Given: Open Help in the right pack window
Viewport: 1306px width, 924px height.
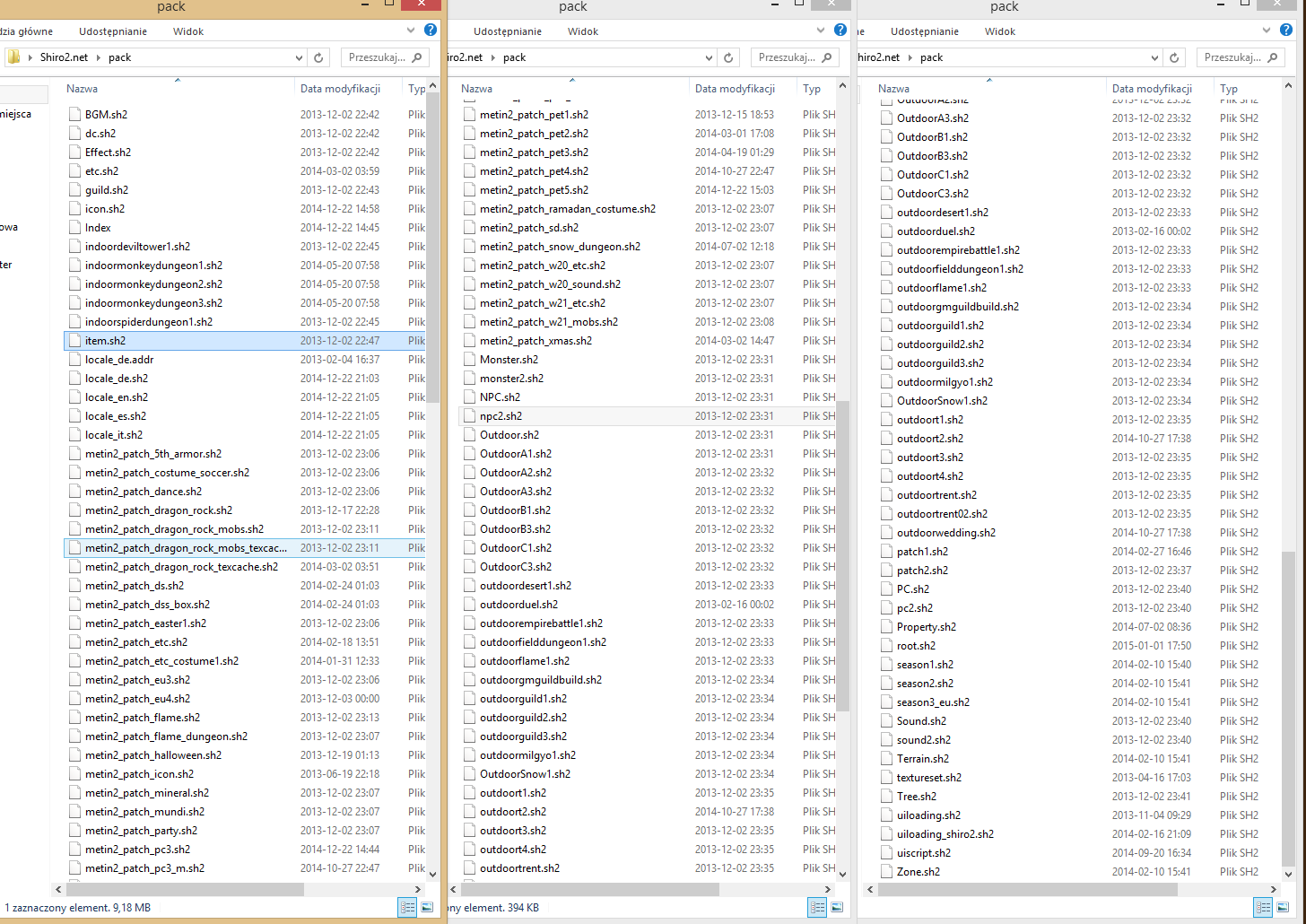Looking at the screenshot, I should (x=1287, y=31).
